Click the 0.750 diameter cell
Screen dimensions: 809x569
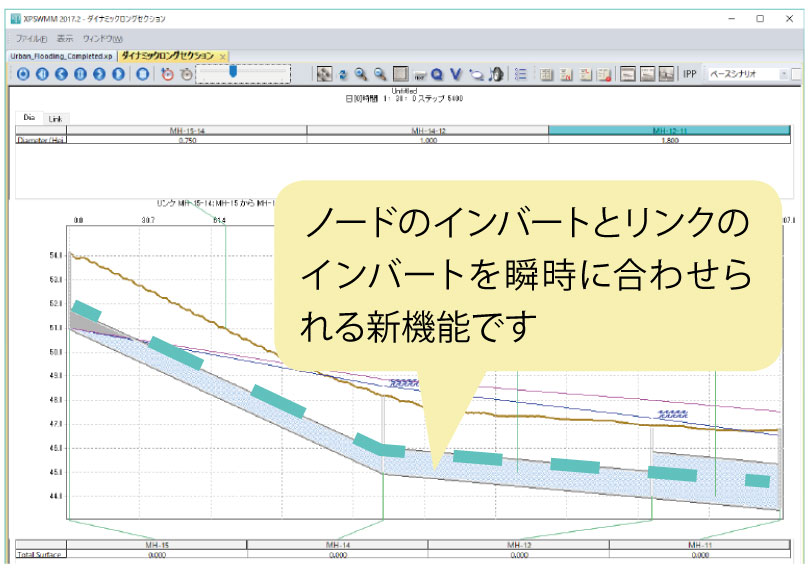[x=187, y=140]
